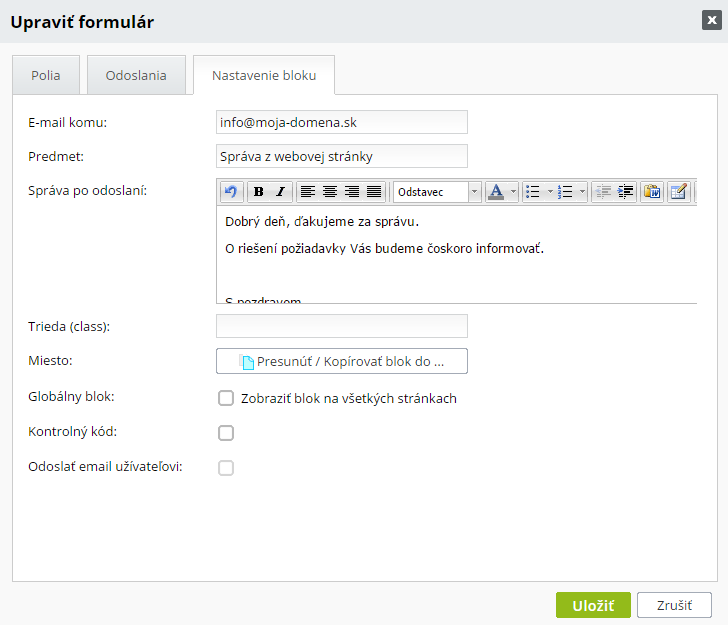Viewport: 728px width, 625px height.
Task: Toggle the 'Odoslať email užívateľovi' checkbox
Action: click(x=226, y=468)
